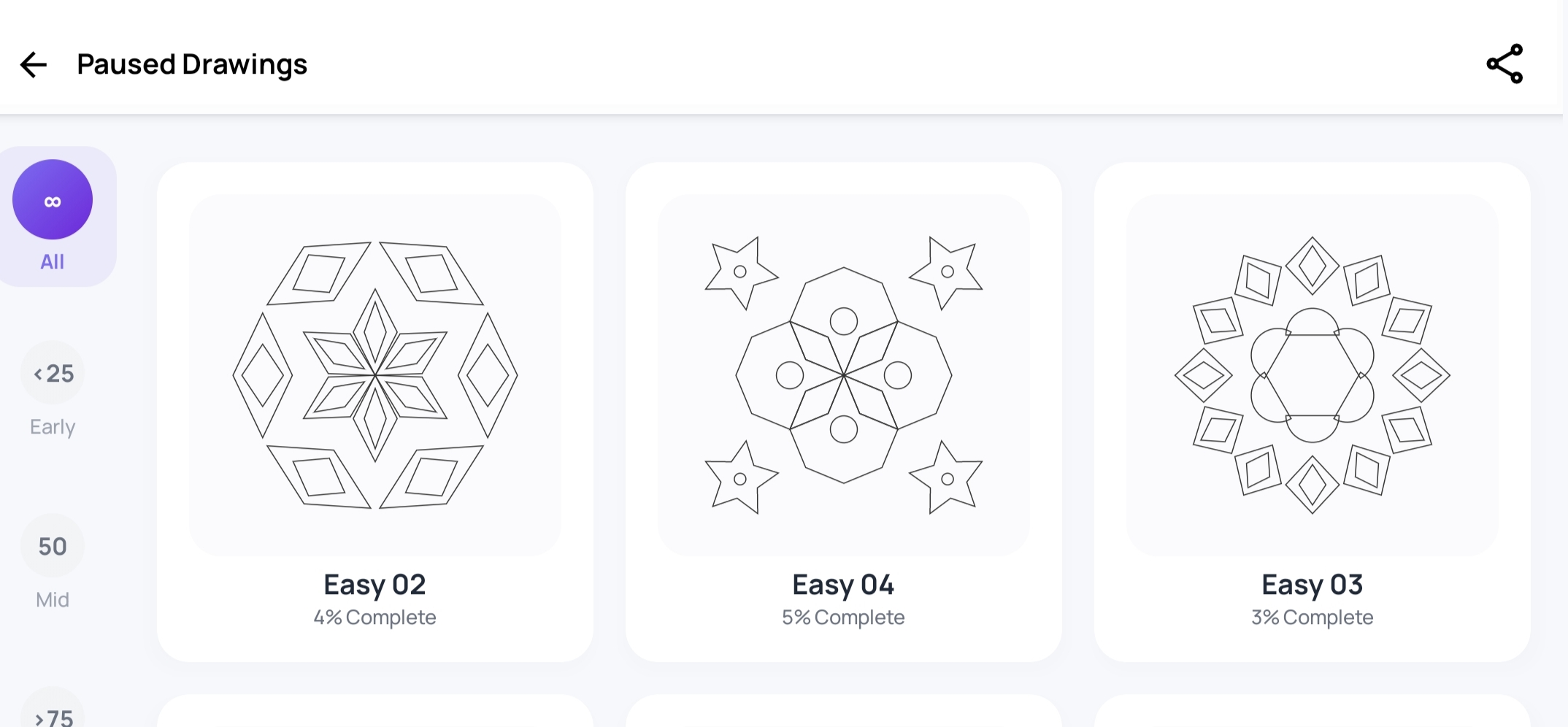Open the partially visible card below Easy 02
Screen dimensions: 1568x727
pos(375,712)
